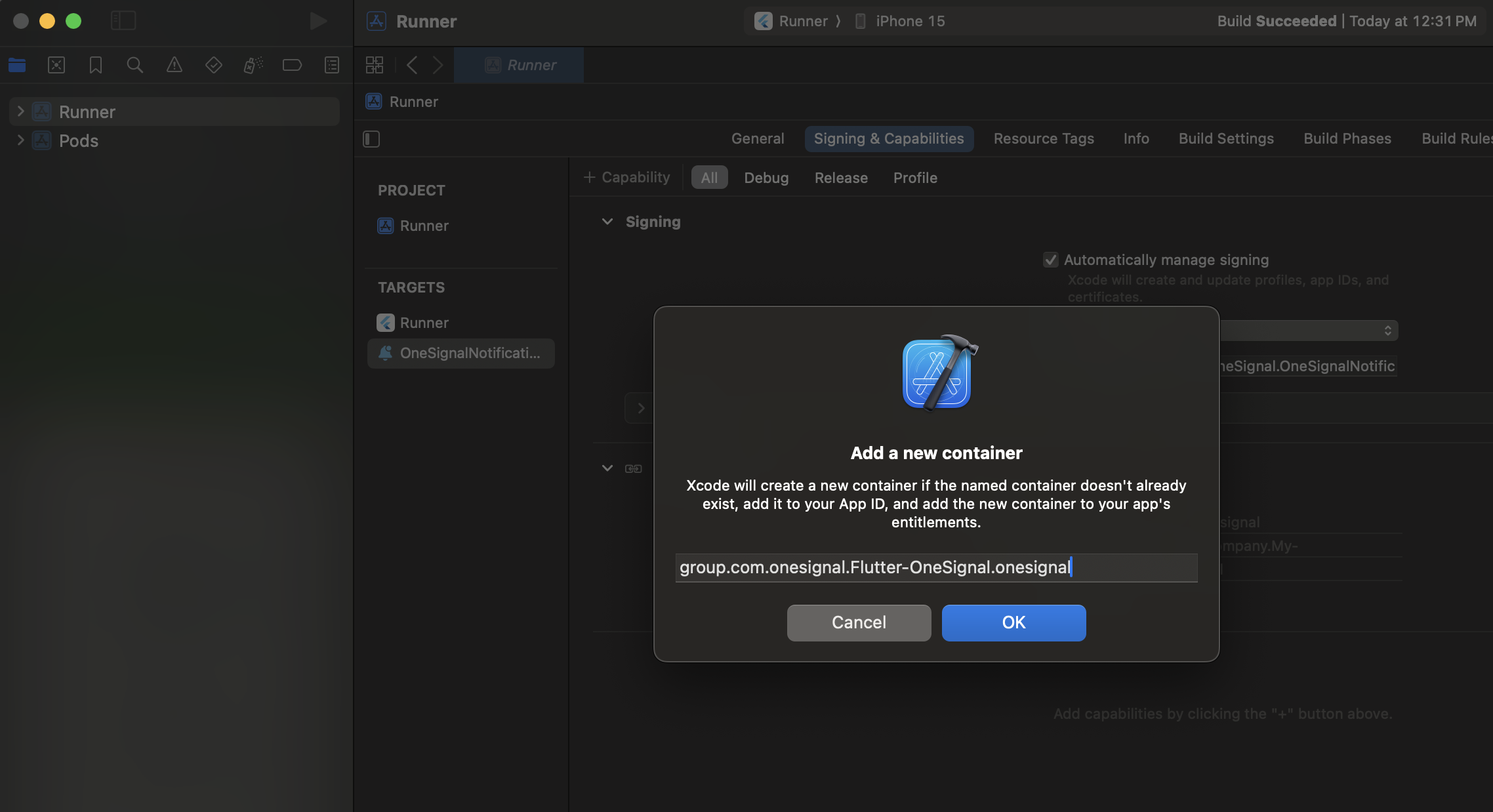This screenshot has width=1493, height=812.
Task: Open the Report navigator icon
Action: tap(332, 65)
